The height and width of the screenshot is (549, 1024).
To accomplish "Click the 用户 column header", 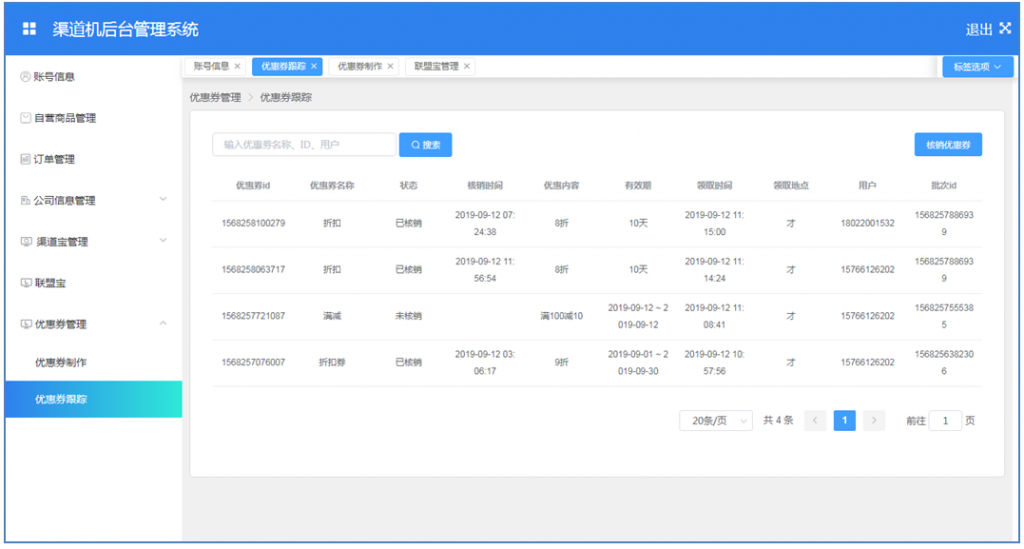I will (x=867, y=185).
